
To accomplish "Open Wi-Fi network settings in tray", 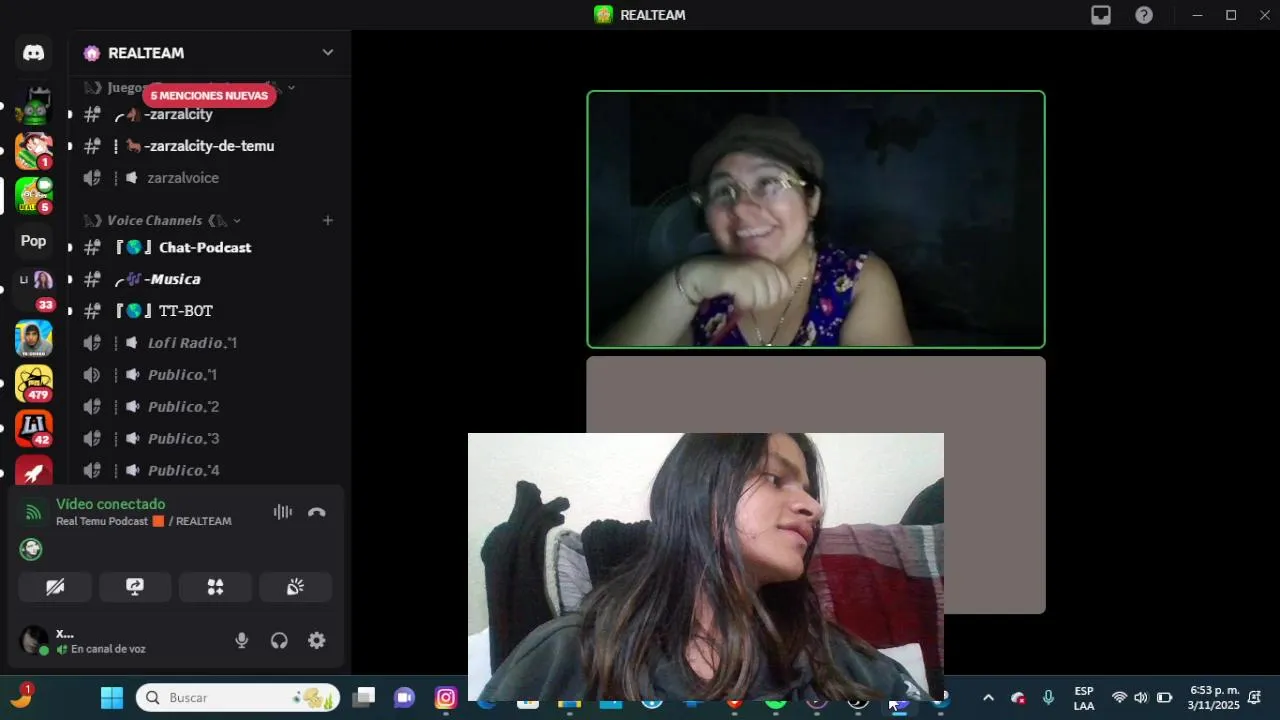I will [x=1119, y=697].
